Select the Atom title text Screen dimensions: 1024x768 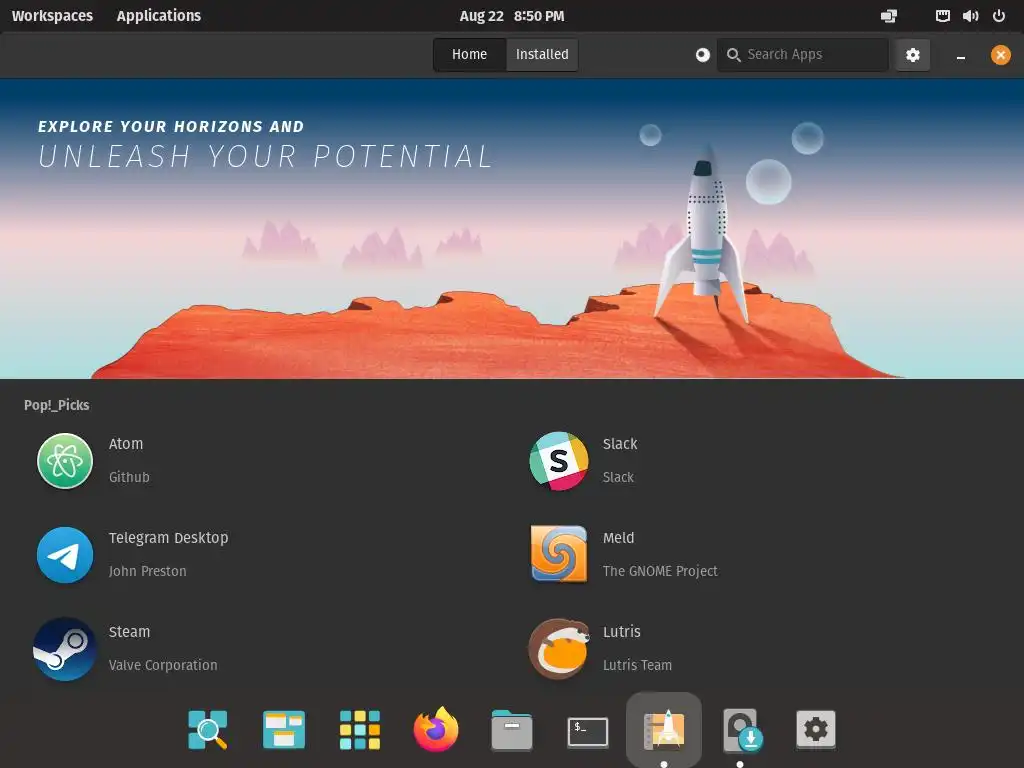pyautogui.click(x=126, y=444)
